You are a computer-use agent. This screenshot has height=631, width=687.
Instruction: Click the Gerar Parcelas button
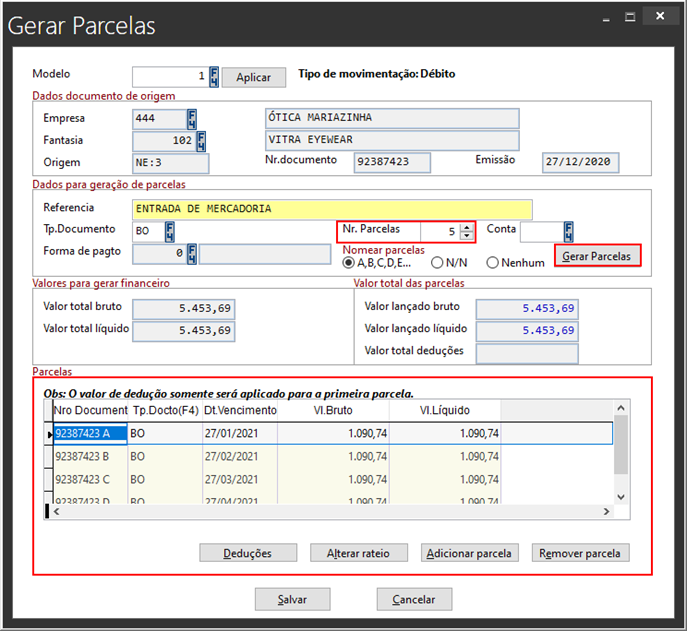[x=597, y=257]
